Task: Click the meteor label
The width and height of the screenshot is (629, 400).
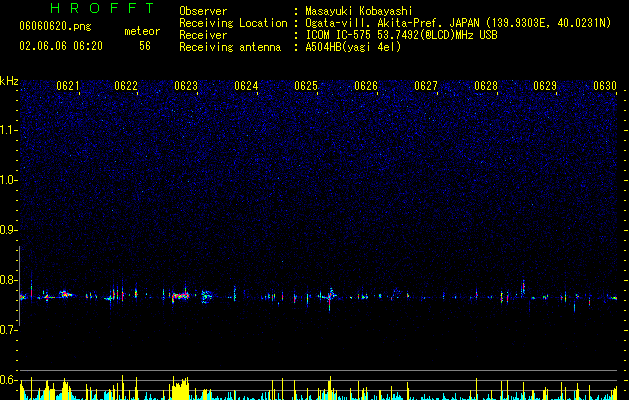Action: click(x=142, y=31)
